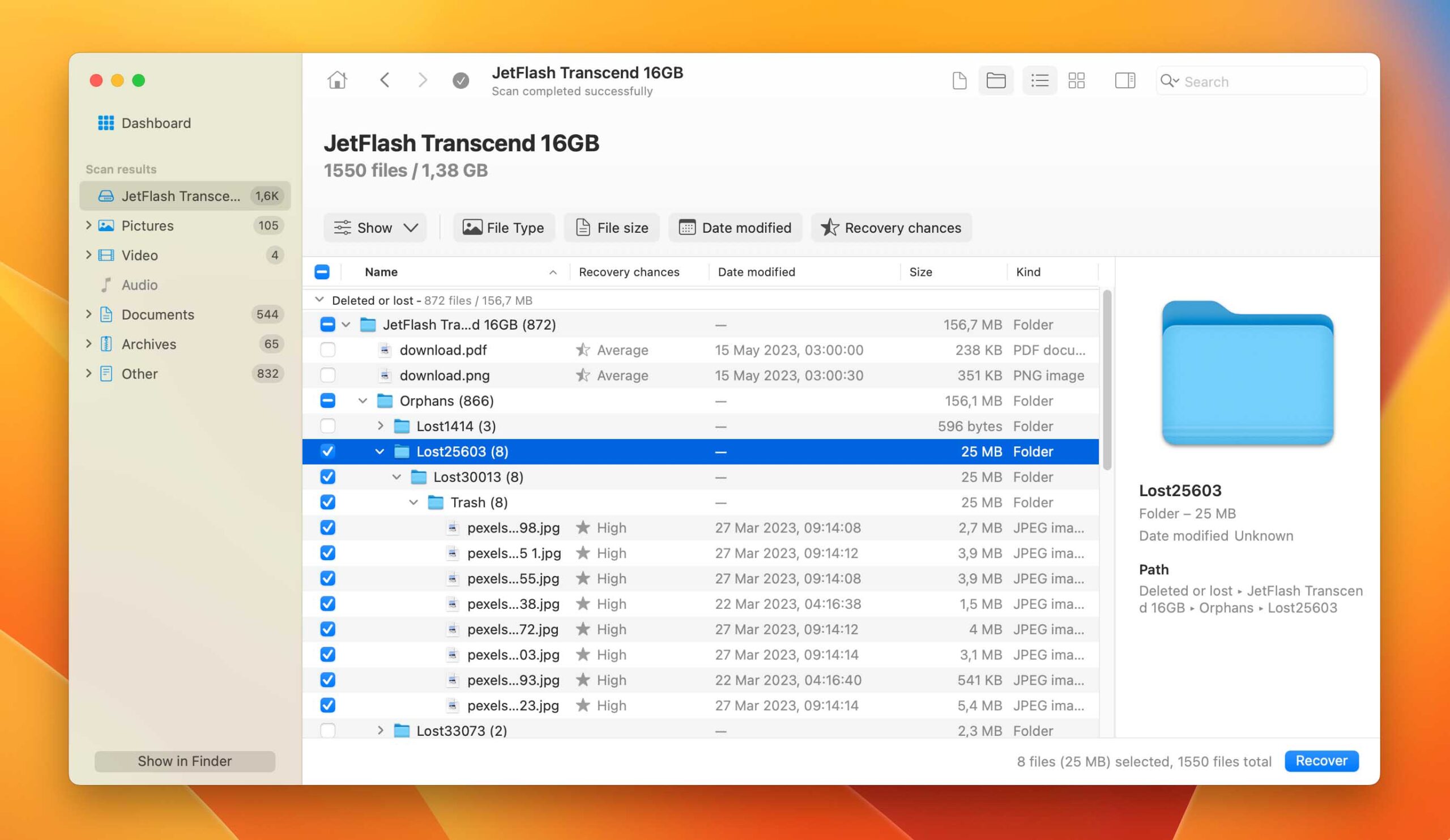Select pexels...93.jpg file row
Viewport: 1450px width, 840px height.
700,680
